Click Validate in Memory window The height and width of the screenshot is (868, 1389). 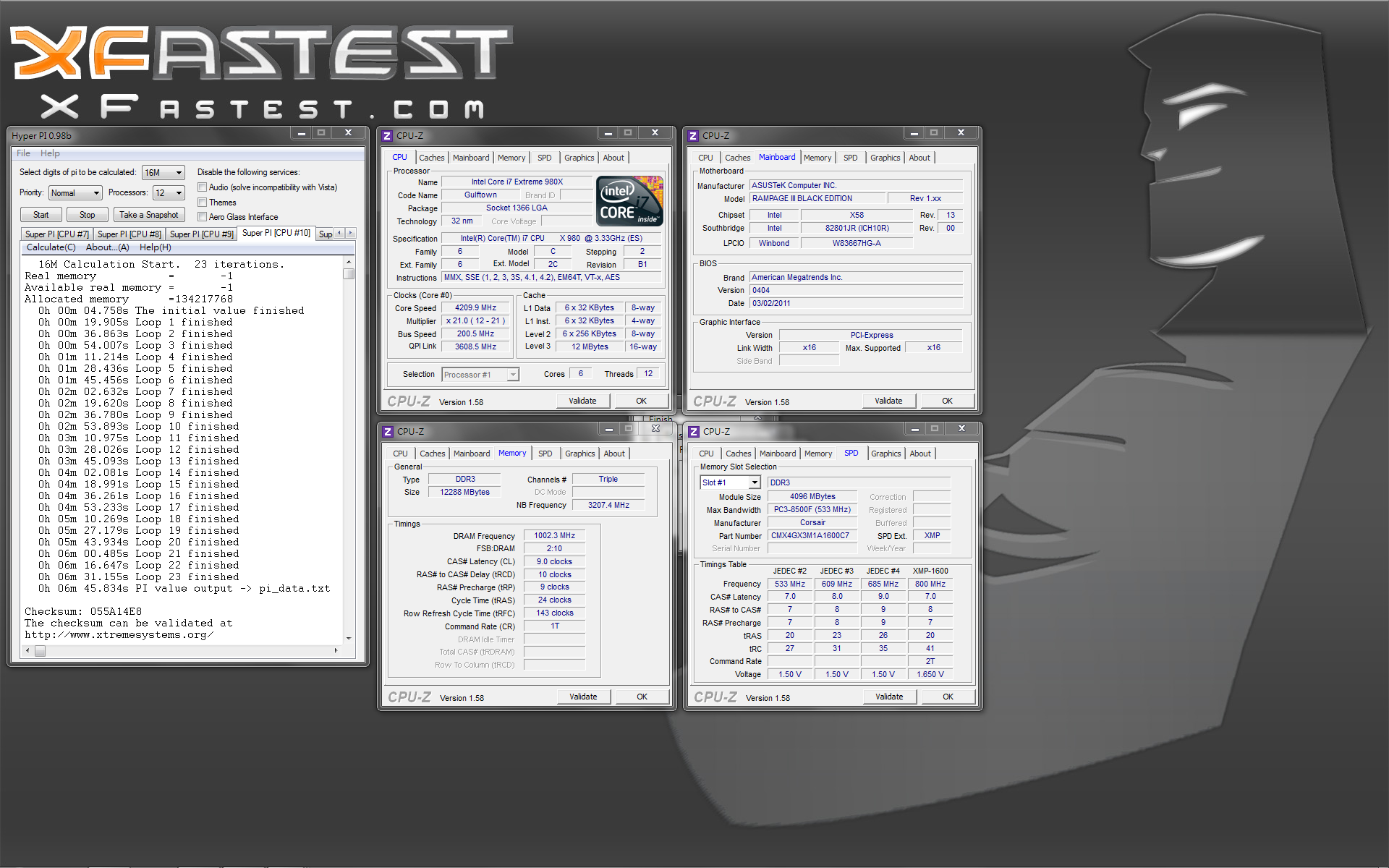[583, 697]
